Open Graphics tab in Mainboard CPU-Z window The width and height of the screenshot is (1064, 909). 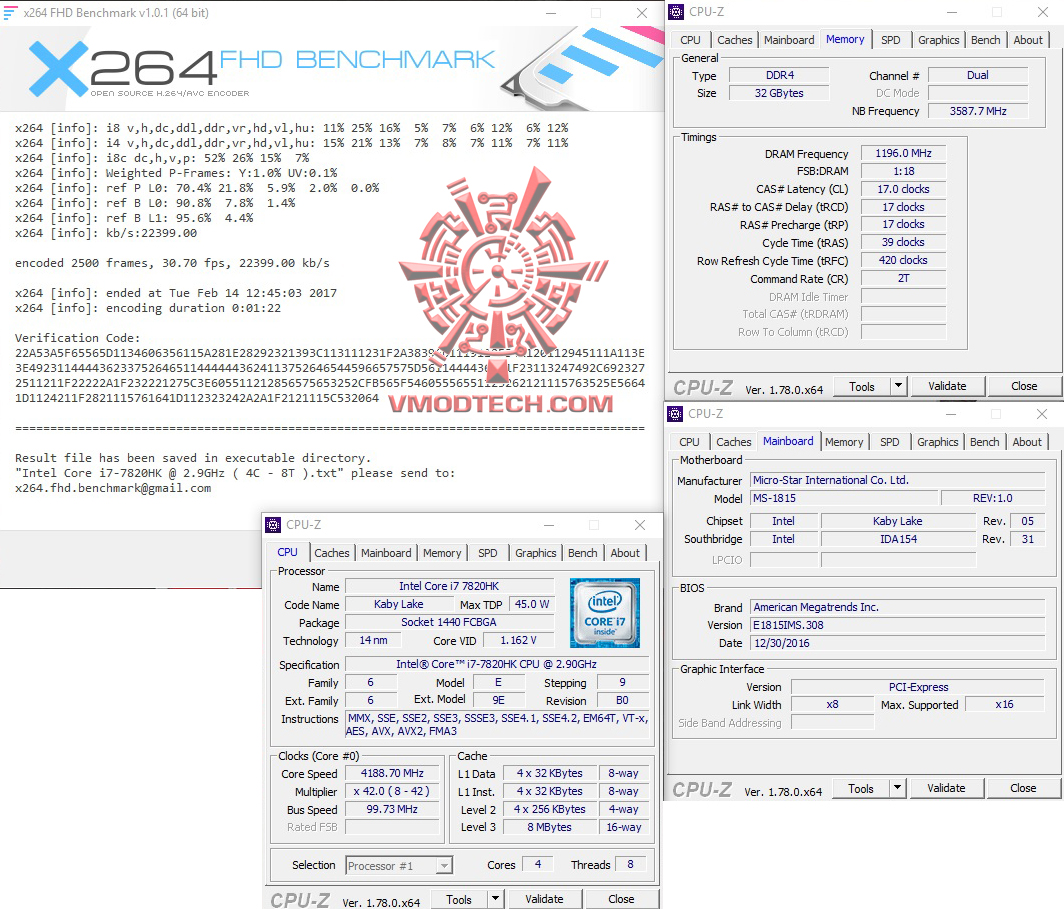[x=938, y=442]
